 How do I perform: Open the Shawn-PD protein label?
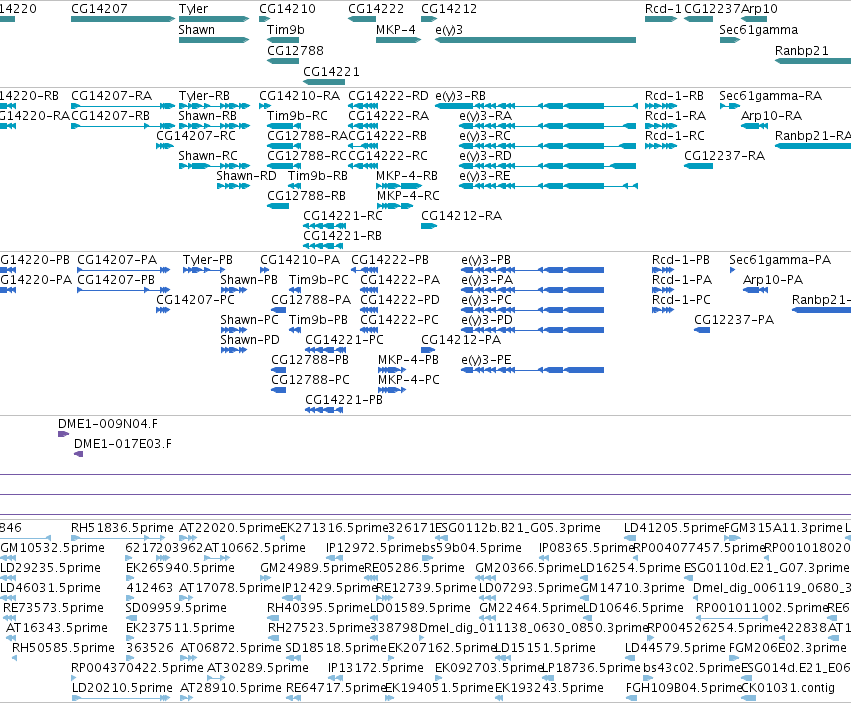coord(250,340)
